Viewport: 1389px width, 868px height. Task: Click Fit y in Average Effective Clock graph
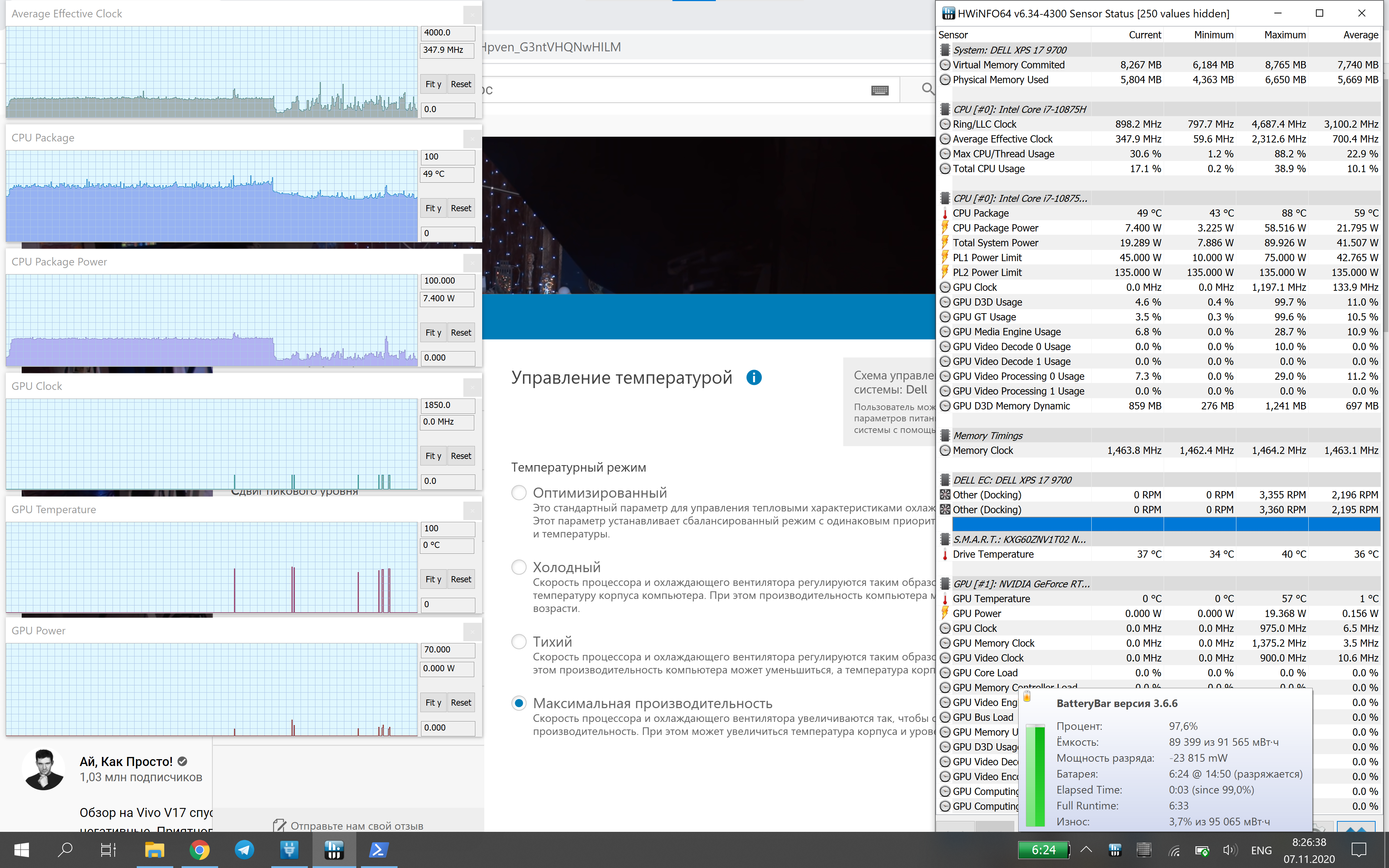click(433, 84)
